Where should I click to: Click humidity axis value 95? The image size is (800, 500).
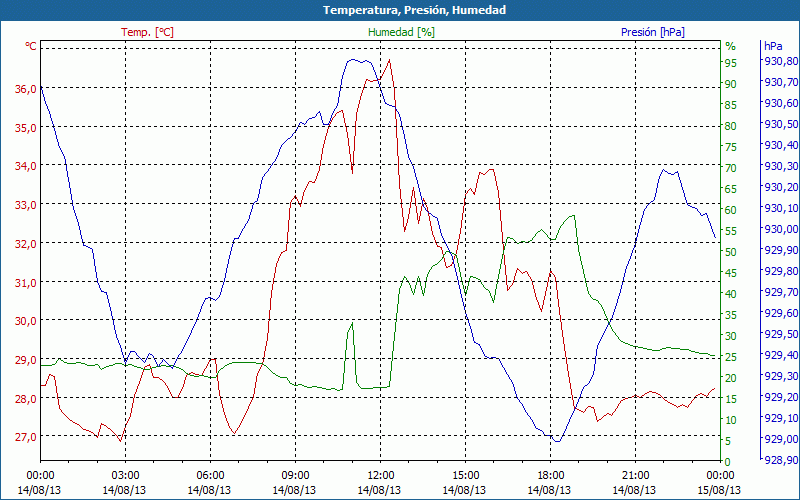coord(731,63)
